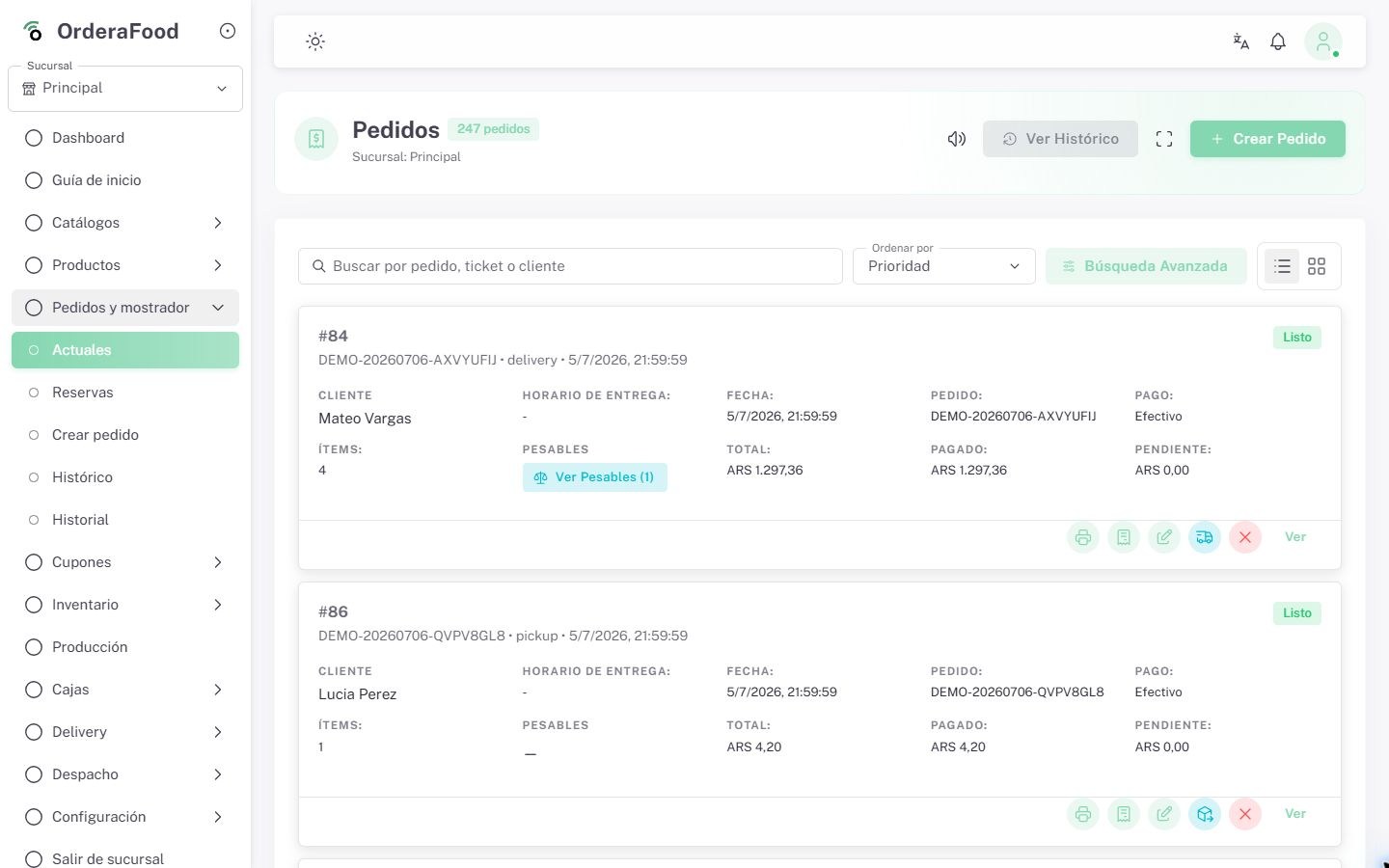Switch to list view layout

coord(1282,266)
